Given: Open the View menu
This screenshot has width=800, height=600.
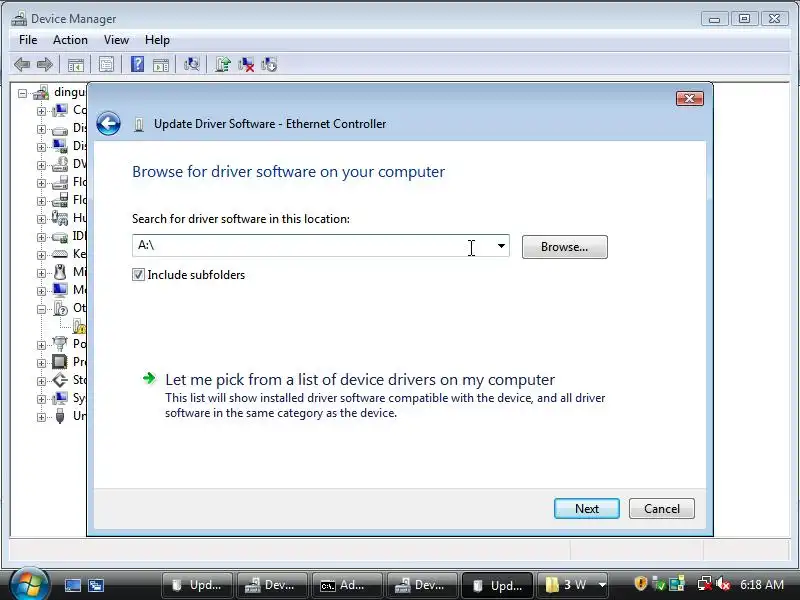Looking at the screenshot, I should (116, 40).
